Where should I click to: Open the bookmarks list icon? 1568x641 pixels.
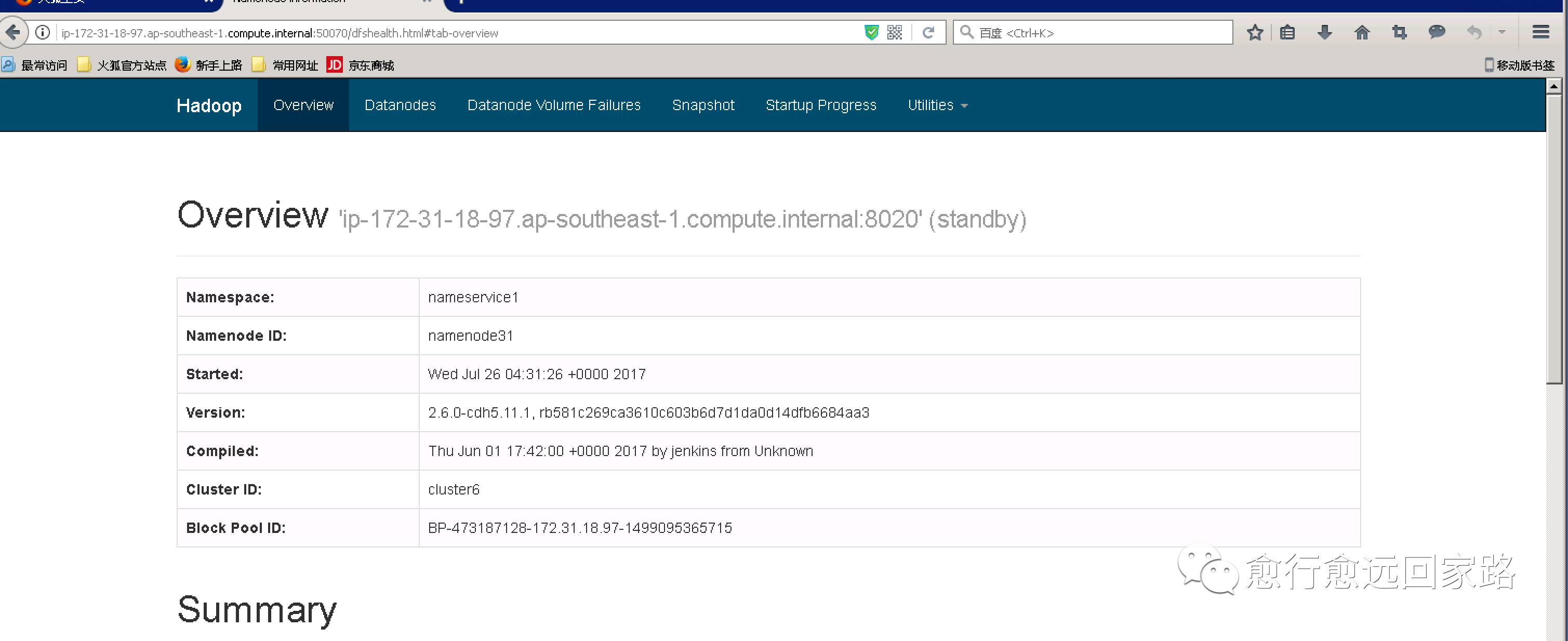pyautogui.click(x=1287, y=32)
